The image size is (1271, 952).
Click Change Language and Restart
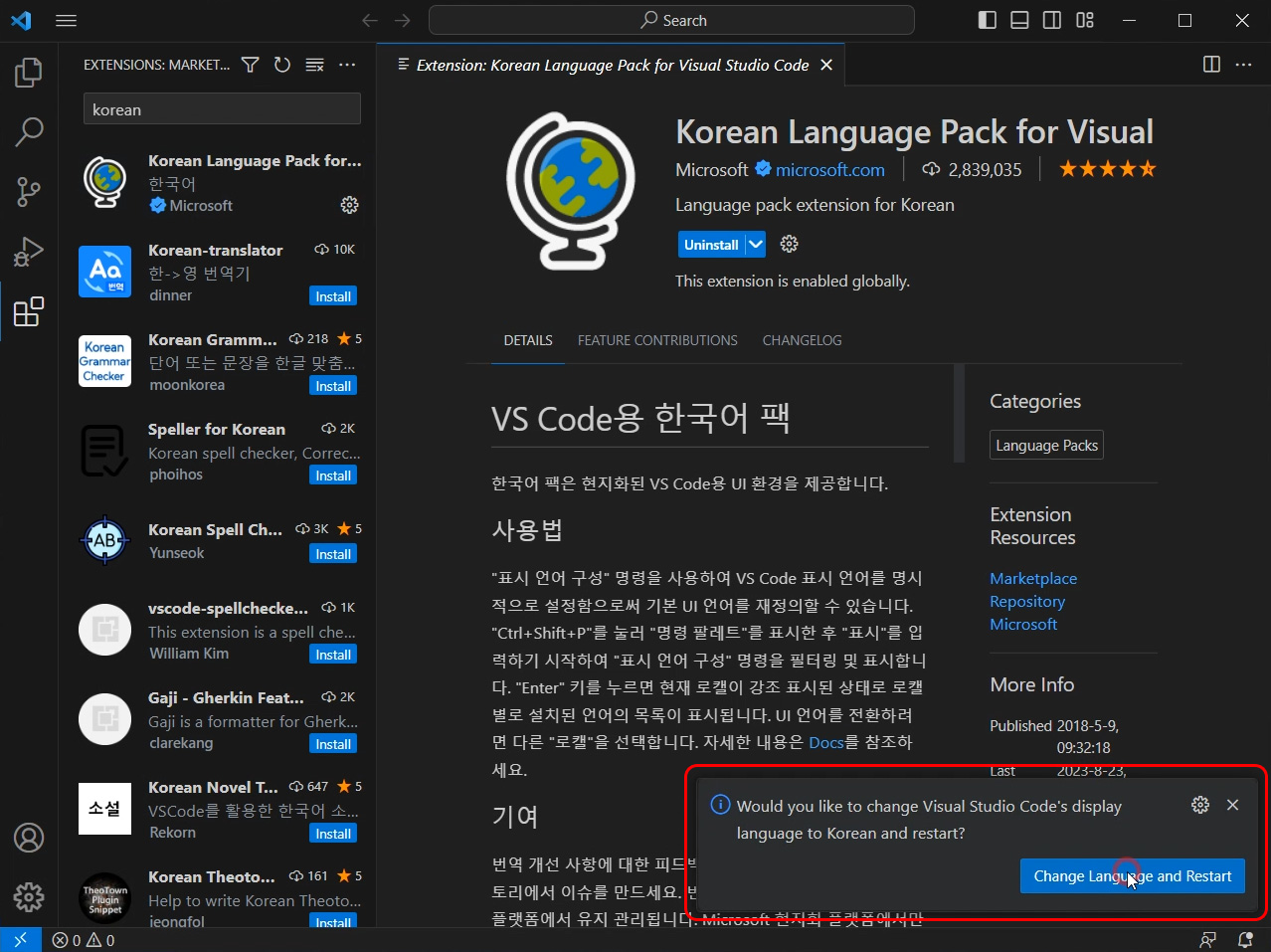[1132, 875]
